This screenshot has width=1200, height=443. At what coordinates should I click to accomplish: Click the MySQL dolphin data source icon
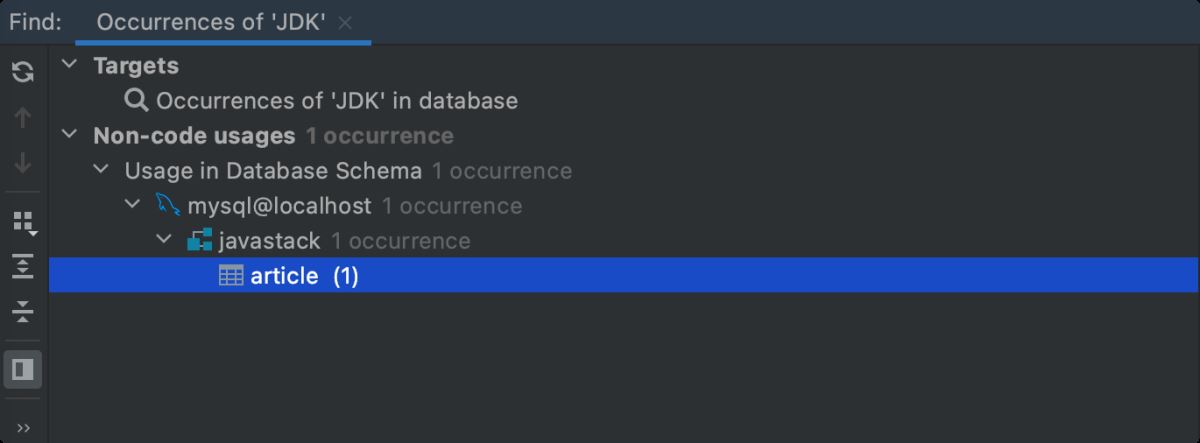click(168, 206)
